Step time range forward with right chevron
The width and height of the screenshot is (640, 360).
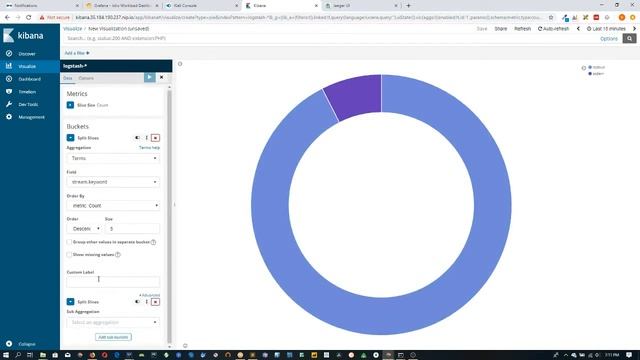(634, 29)
